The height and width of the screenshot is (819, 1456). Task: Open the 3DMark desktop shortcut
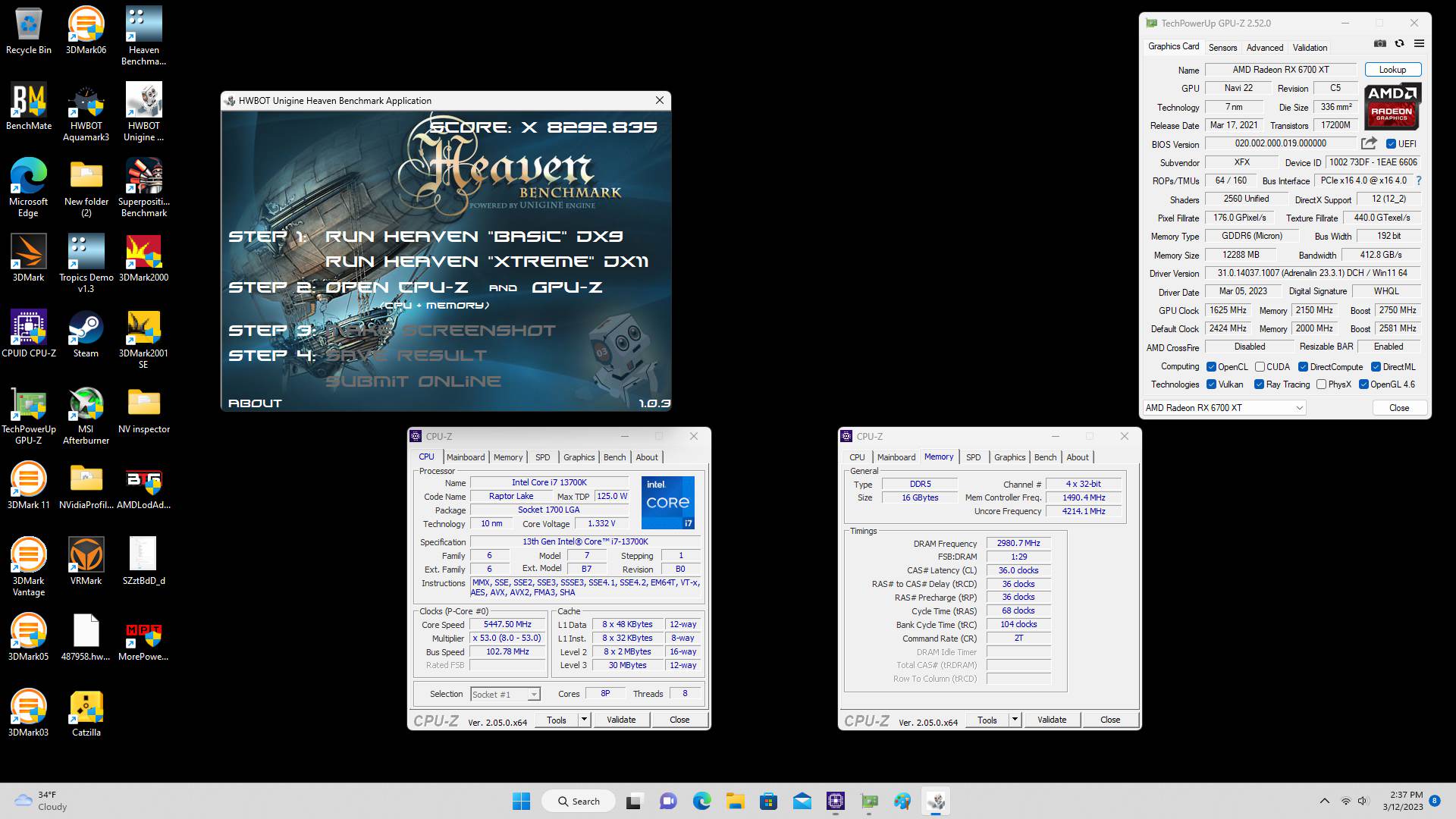[x=28, y=259]
